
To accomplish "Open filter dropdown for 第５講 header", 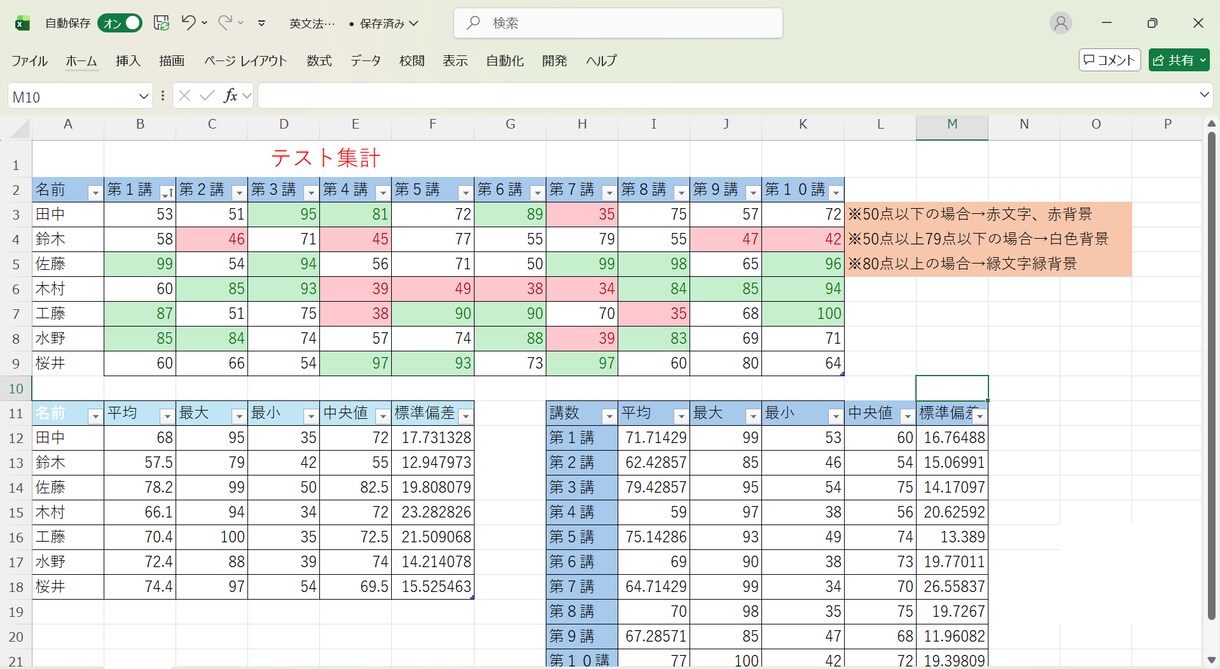I will [465, 192].
